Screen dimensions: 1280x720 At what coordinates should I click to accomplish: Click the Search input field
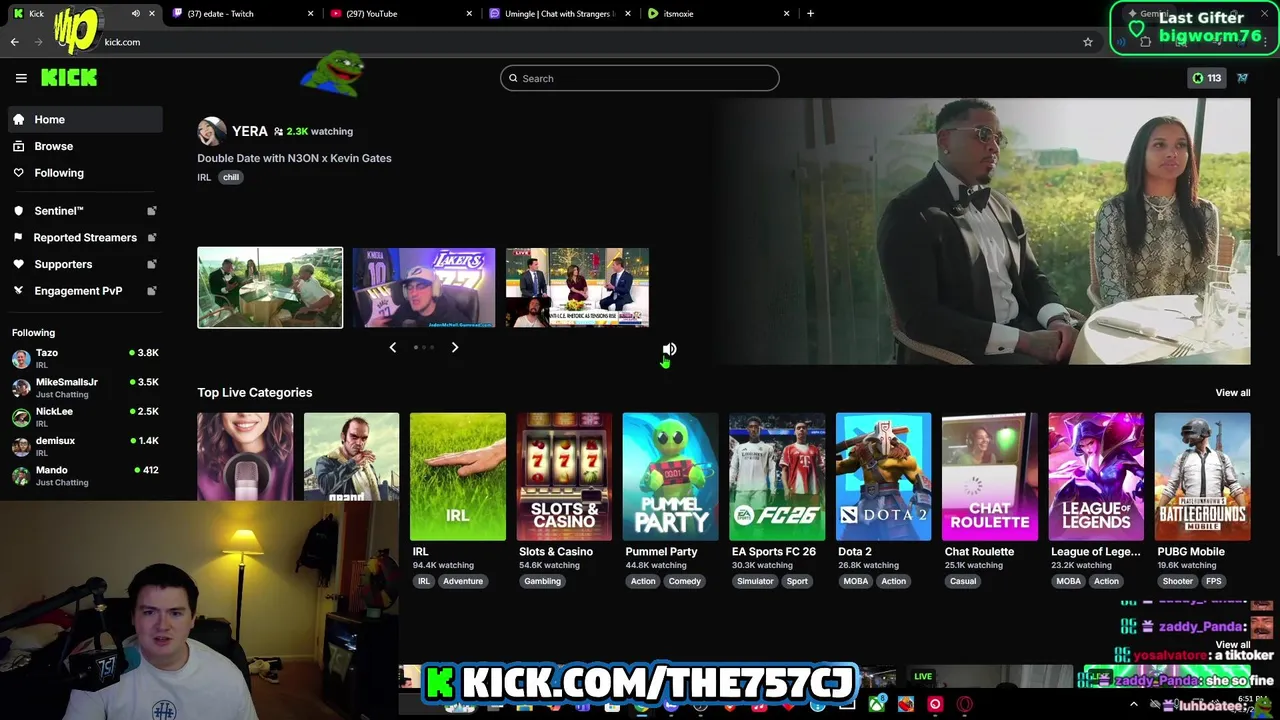coord(640,78)
